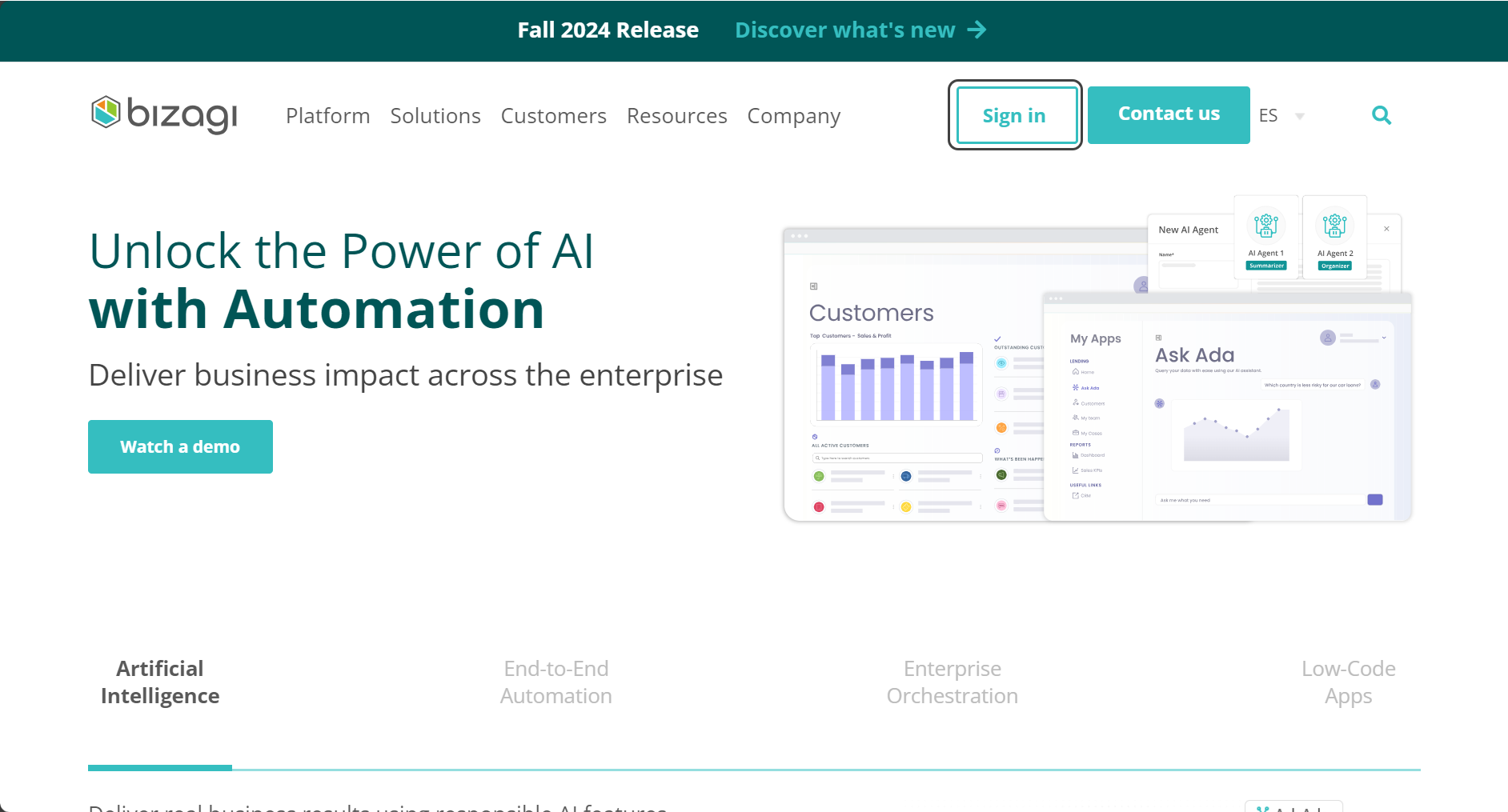This screenshot has height=812, width=1508.
Task: Click the Watch a demo button
Action: tap(180, 446)
